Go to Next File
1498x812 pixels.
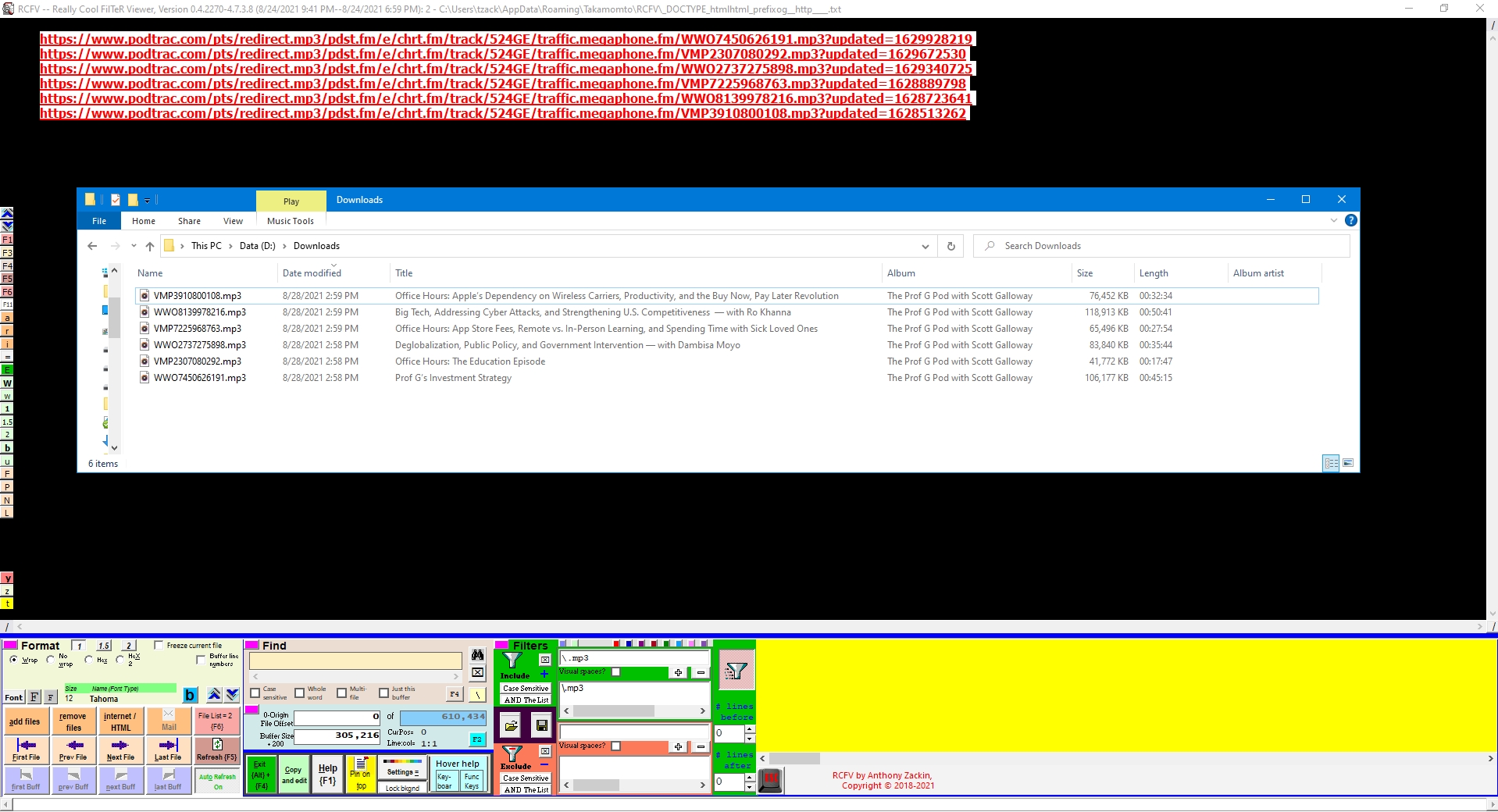pyautogui.click(x=120, y=750)
